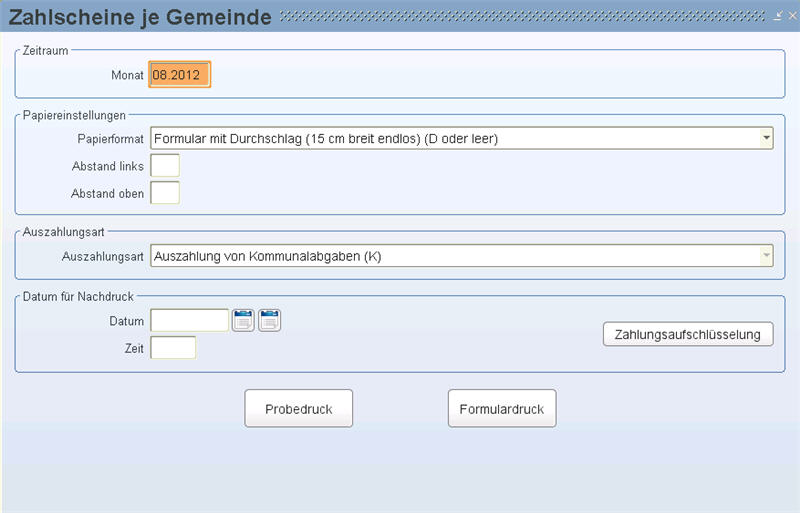Open the first calendar icon beside Datum
This screenshot has width=800, height=513.
click(243, 321)
